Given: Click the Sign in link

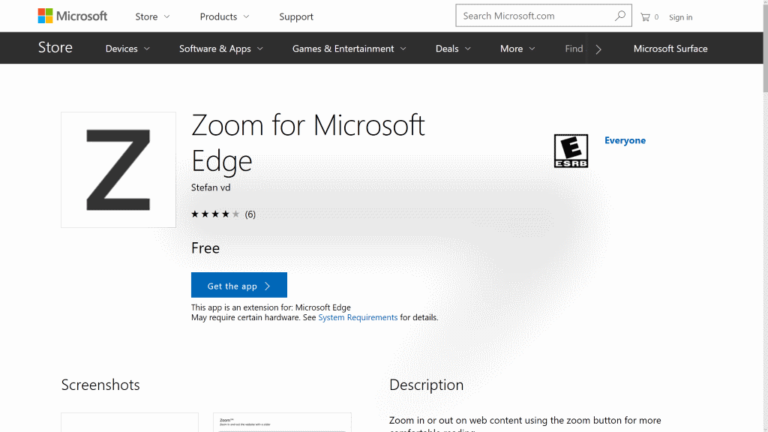Looking at the screenshot, I should [680, 17].
